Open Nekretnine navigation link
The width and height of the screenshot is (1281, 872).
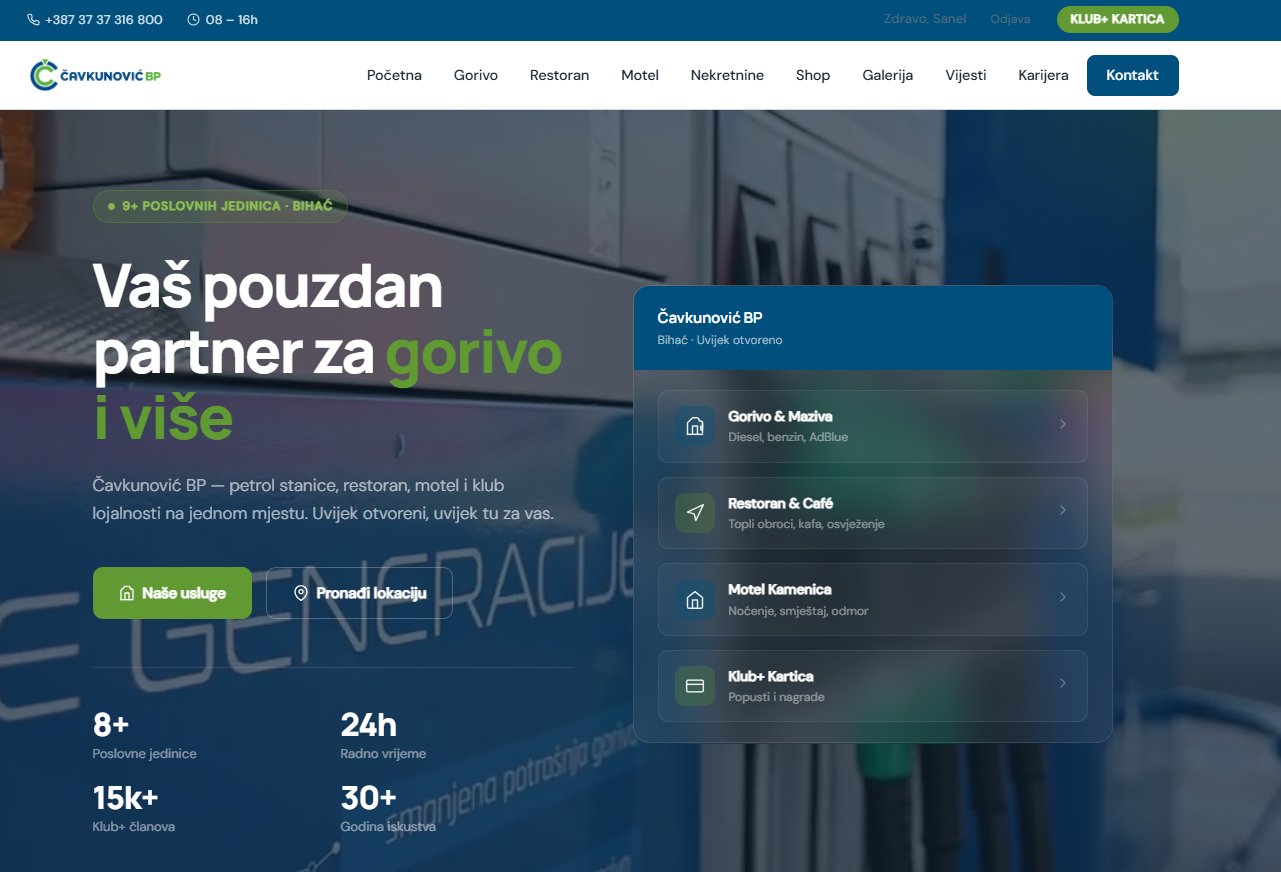pos(727,75)
